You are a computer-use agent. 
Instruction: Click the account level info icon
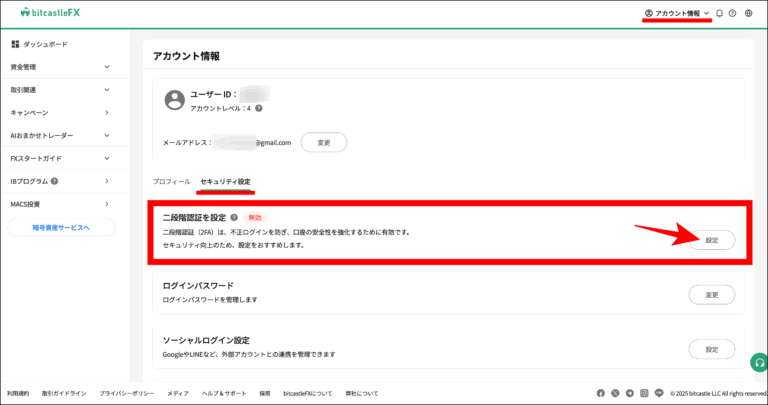coord(259,108)
